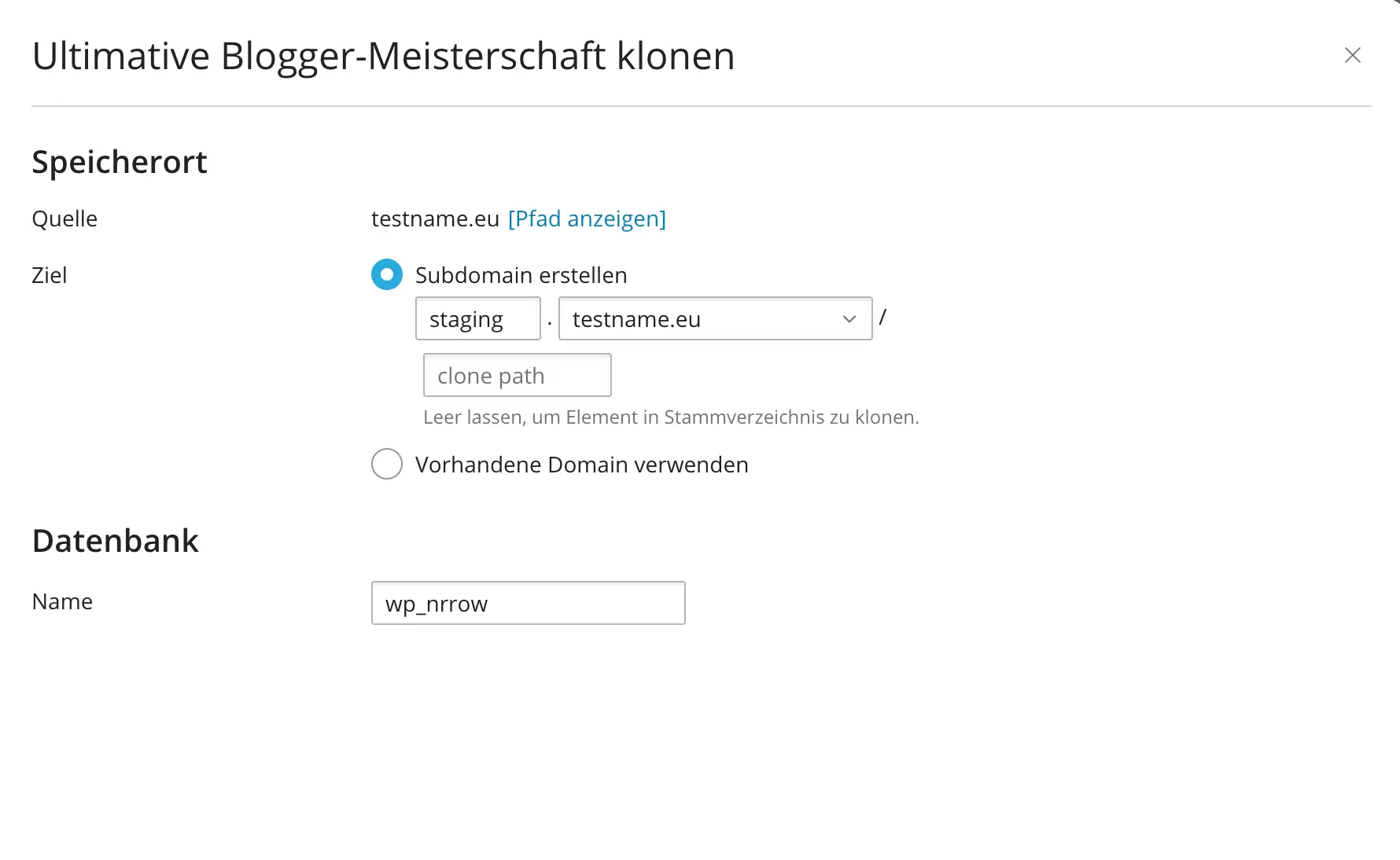Click the Ziel label

tap(49, 275)
